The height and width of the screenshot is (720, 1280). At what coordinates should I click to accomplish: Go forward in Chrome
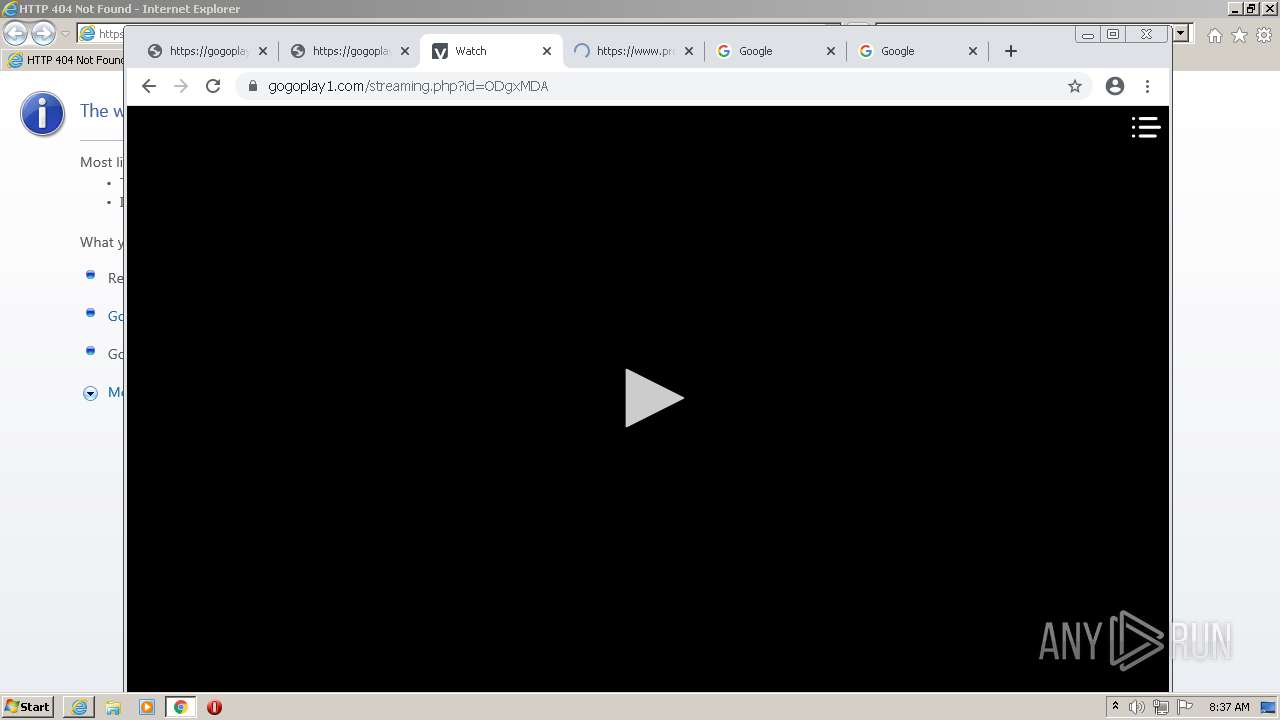[181, 86]
